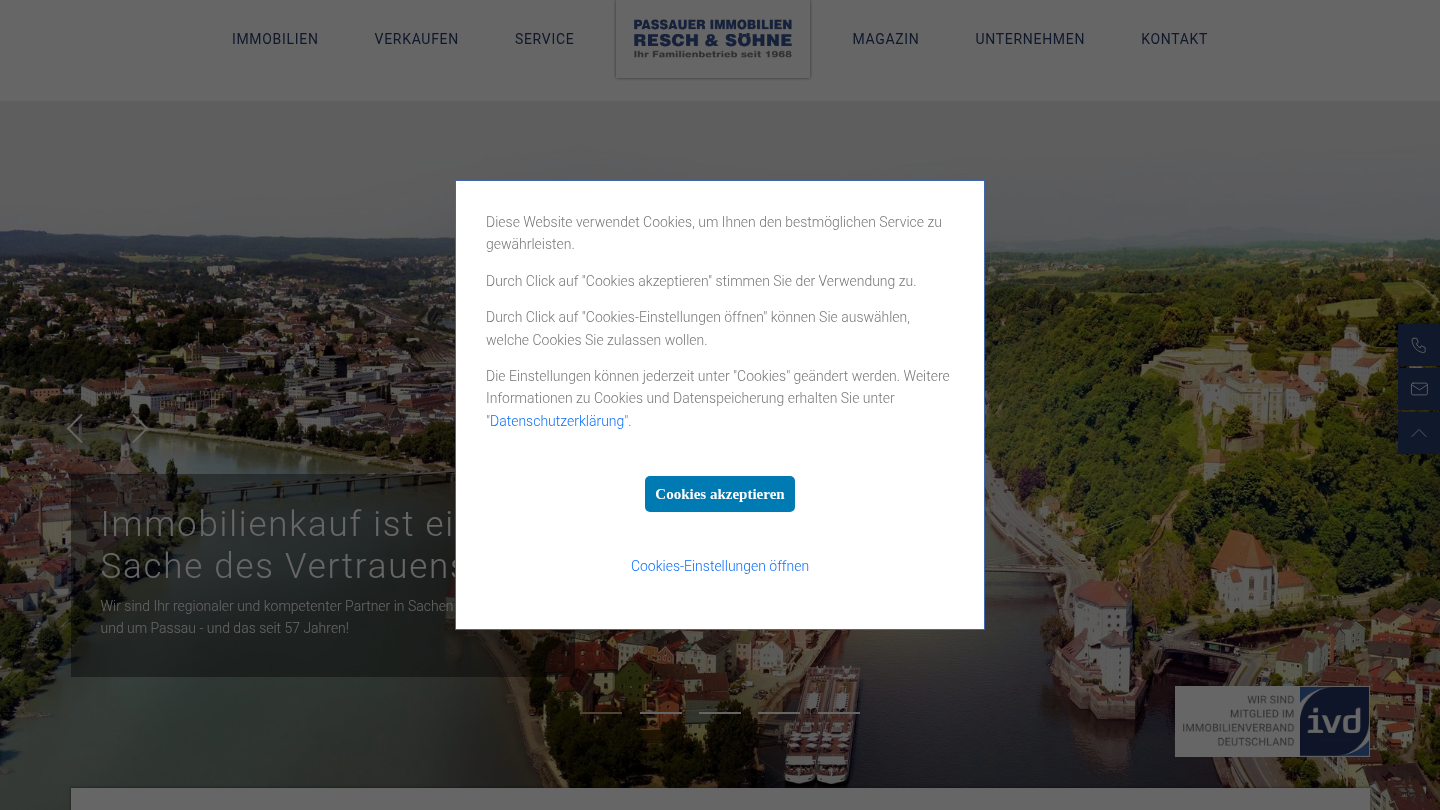The image size is (1440, 810).
Task: Advance slideshow with right chevron arrow
Action: pyautogui.click(x=141, y=429)
